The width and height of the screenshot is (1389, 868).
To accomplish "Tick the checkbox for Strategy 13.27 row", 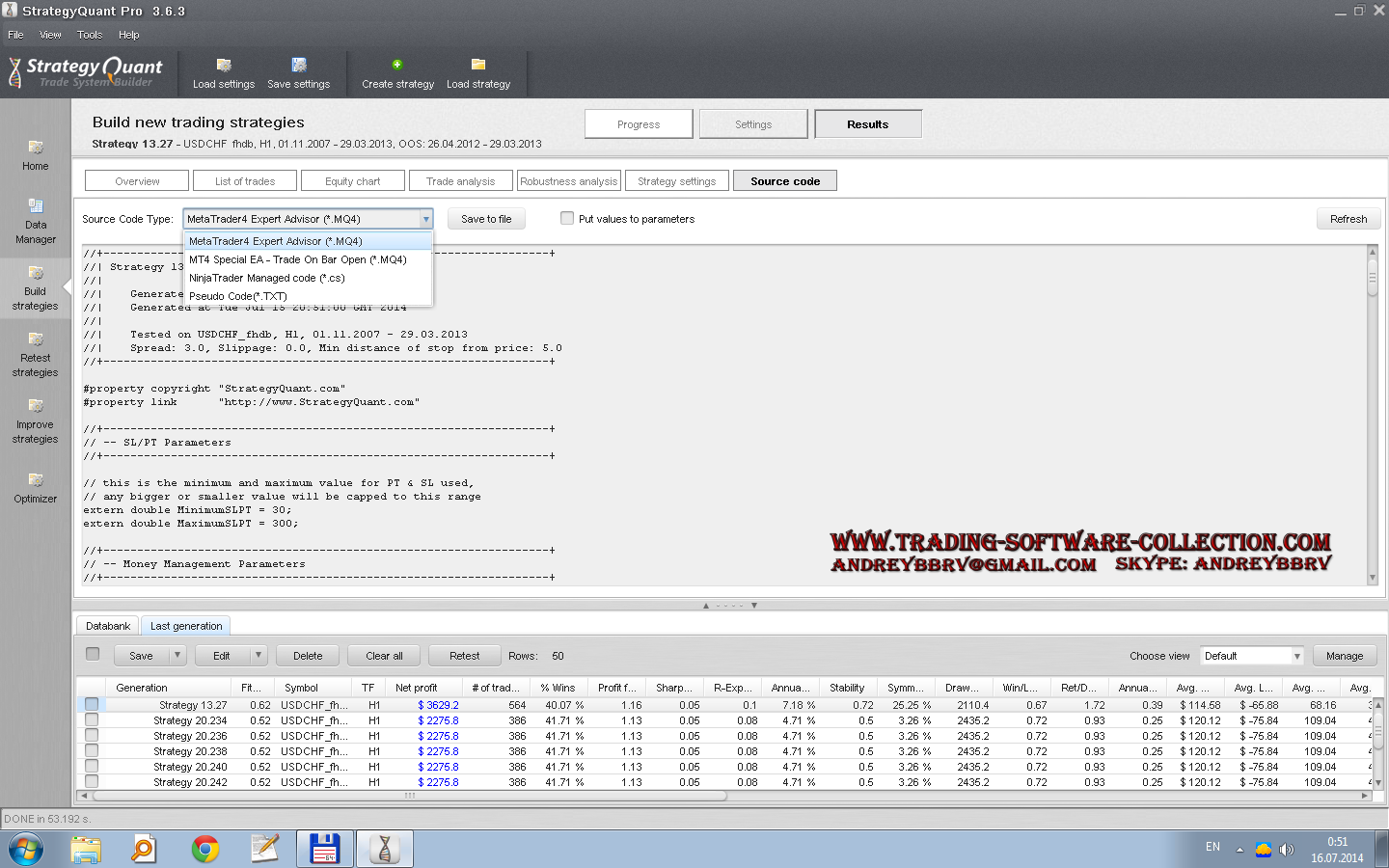I will [92, 705].
